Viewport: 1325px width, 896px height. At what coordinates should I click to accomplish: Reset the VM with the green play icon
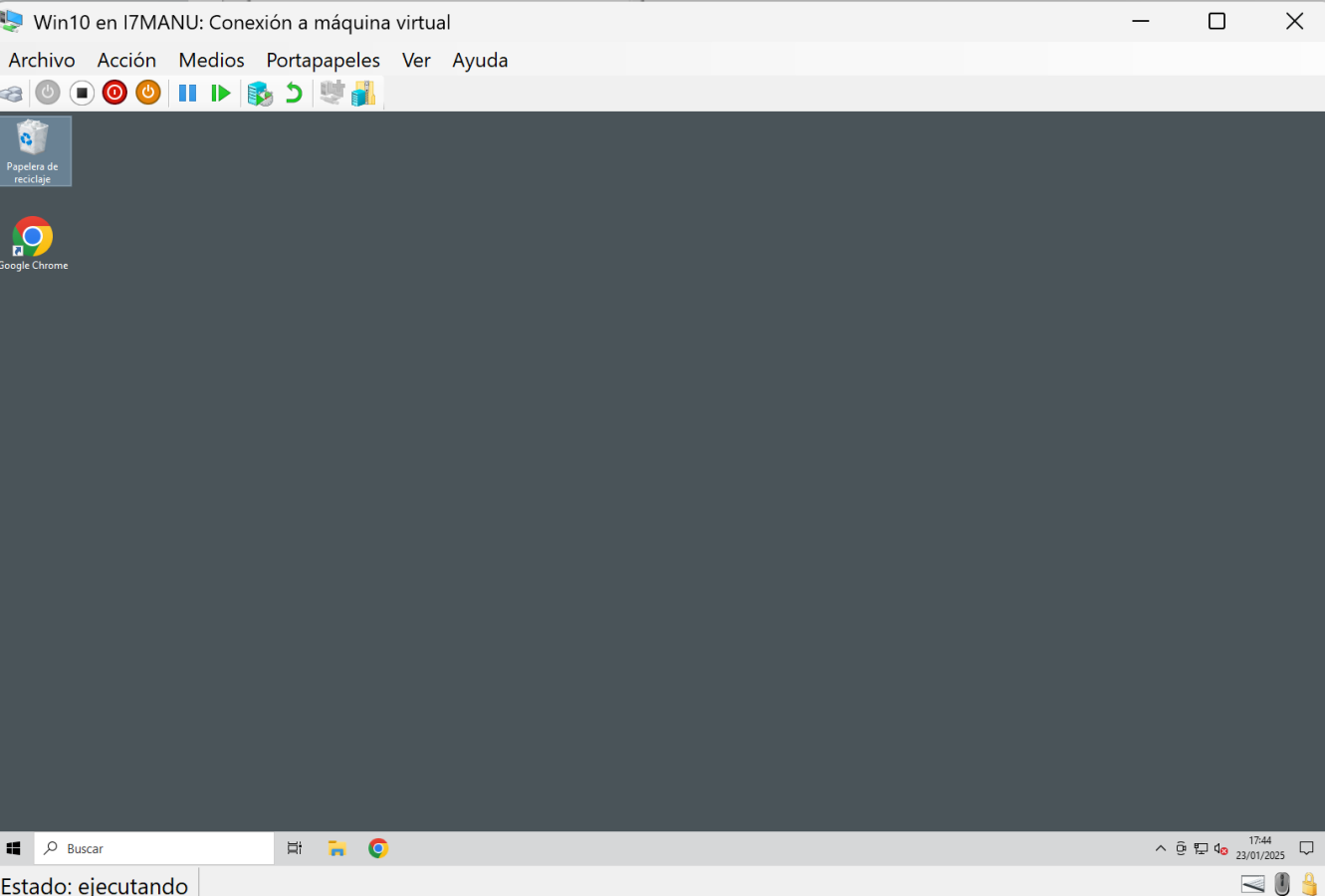coord(221,94)
